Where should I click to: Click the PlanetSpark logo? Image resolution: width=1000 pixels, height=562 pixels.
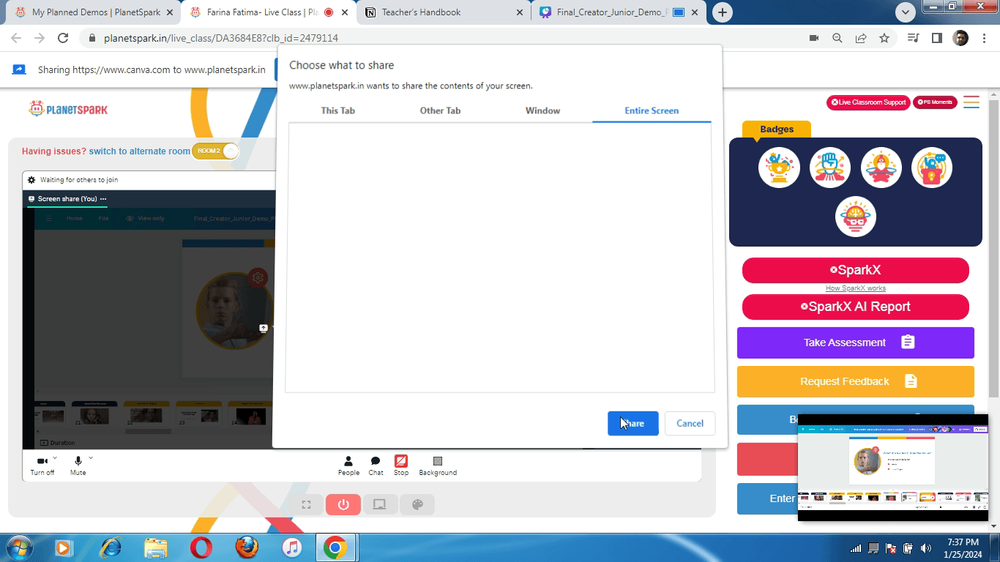[68, 109]
